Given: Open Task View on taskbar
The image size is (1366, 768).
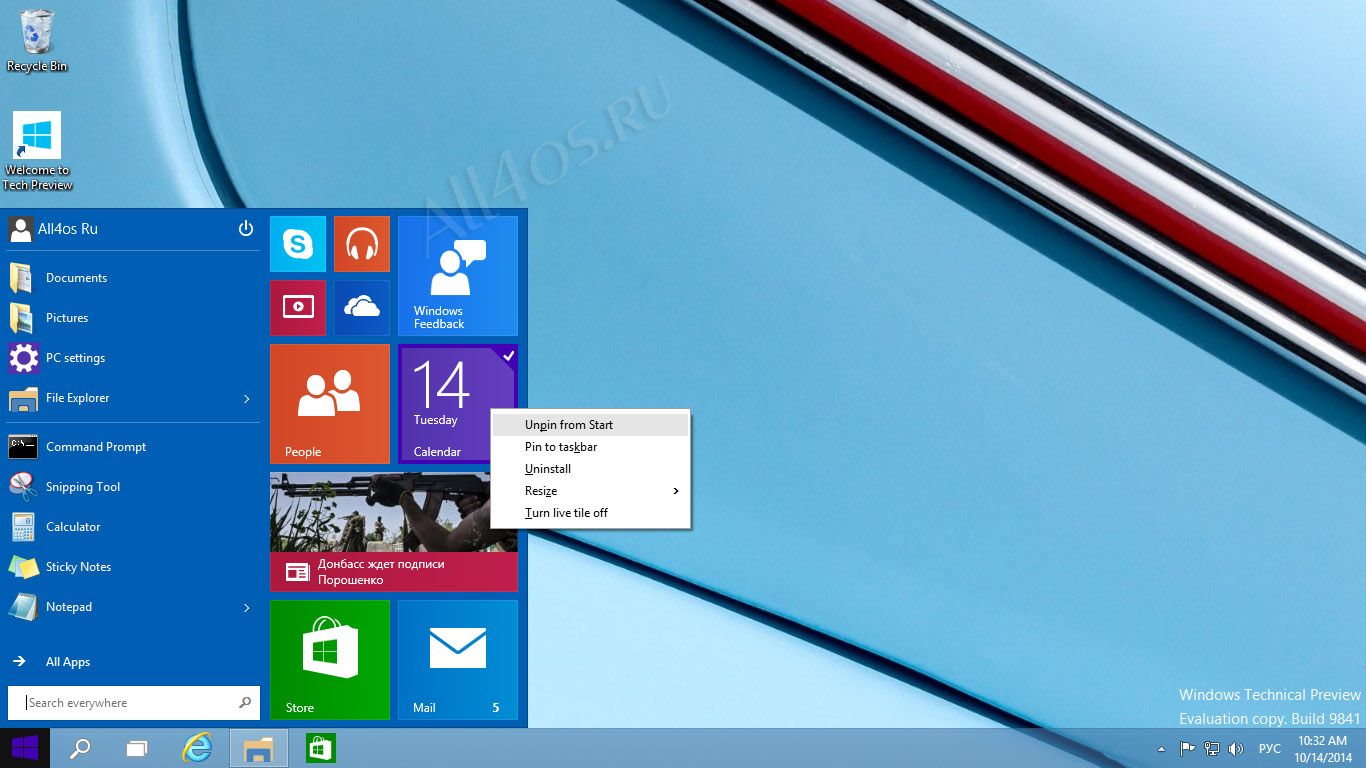Looking at the screenshot, I should (137, 748).
